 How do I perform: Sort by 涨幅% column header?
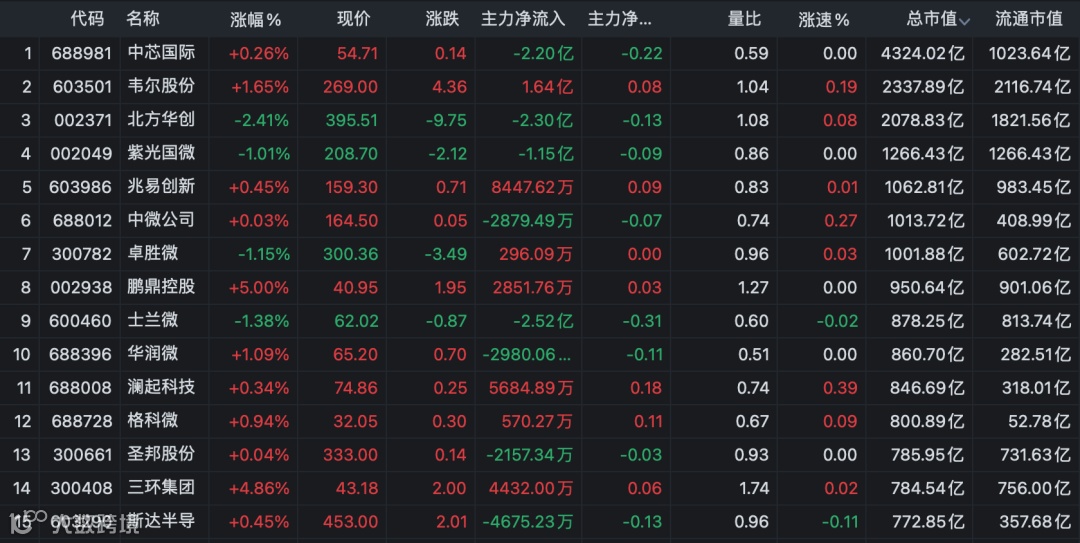coord(256,20)
